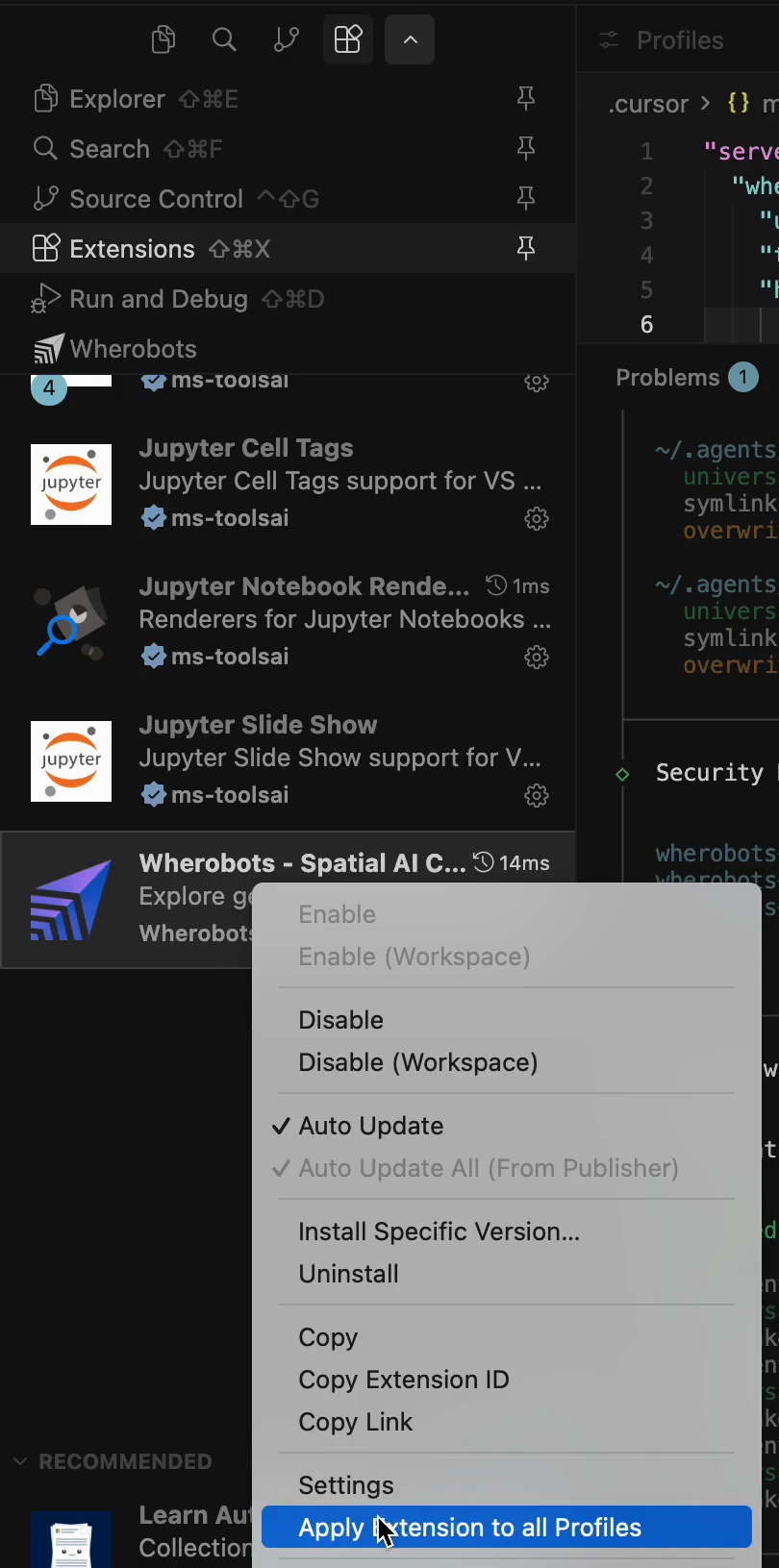Select the Search magnifier icon
This screenshot has height=1568, width=779.
coord(224,39)
